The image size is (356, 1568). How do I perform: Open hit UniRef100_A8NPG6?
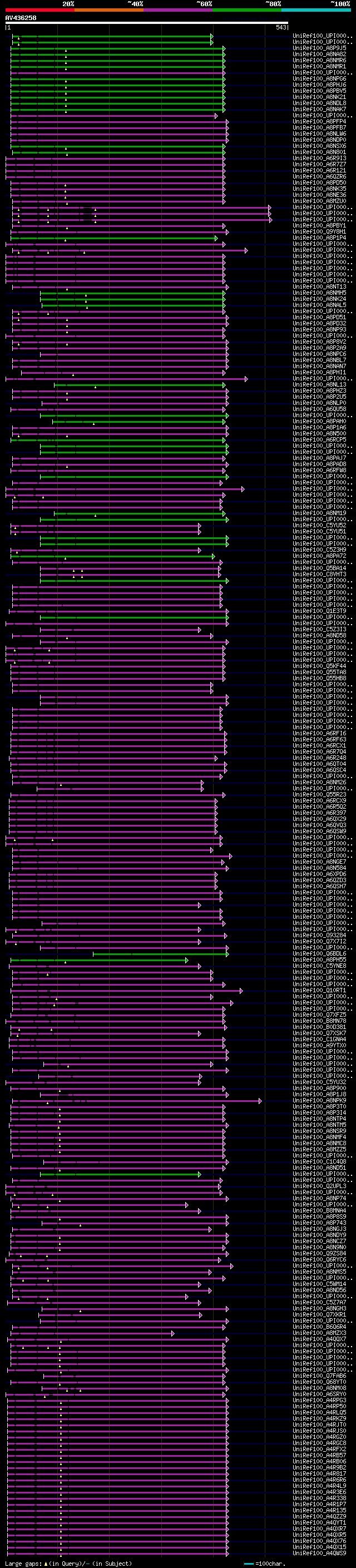(x=319, y=78)
